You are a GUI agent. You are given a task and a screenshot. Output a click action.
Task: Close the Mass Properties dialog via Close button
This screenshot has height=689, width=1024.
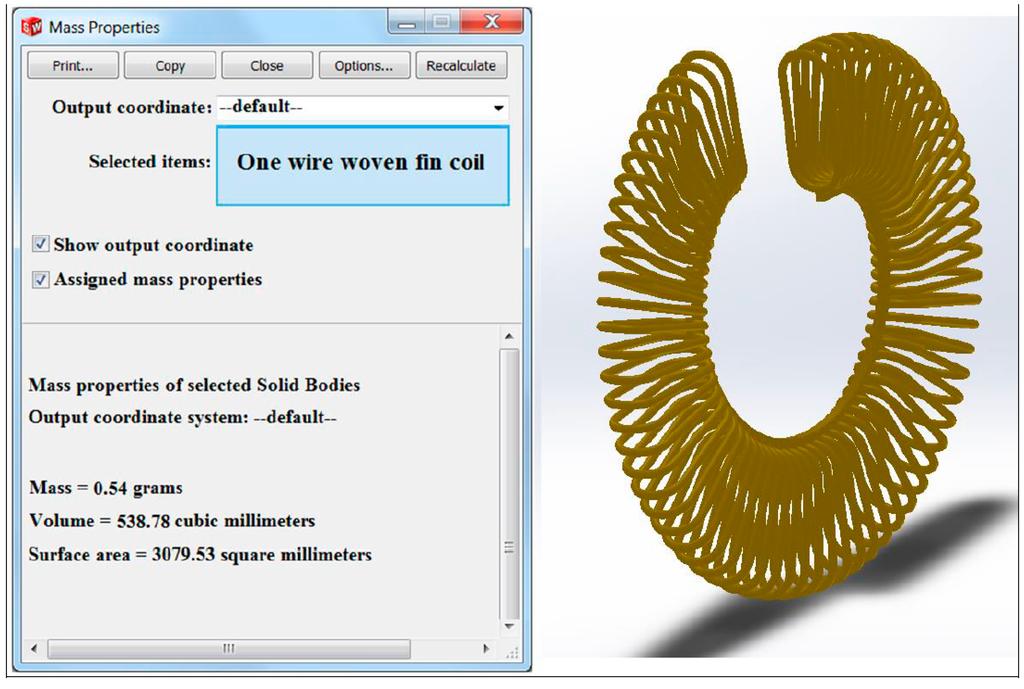click(267, 65)
